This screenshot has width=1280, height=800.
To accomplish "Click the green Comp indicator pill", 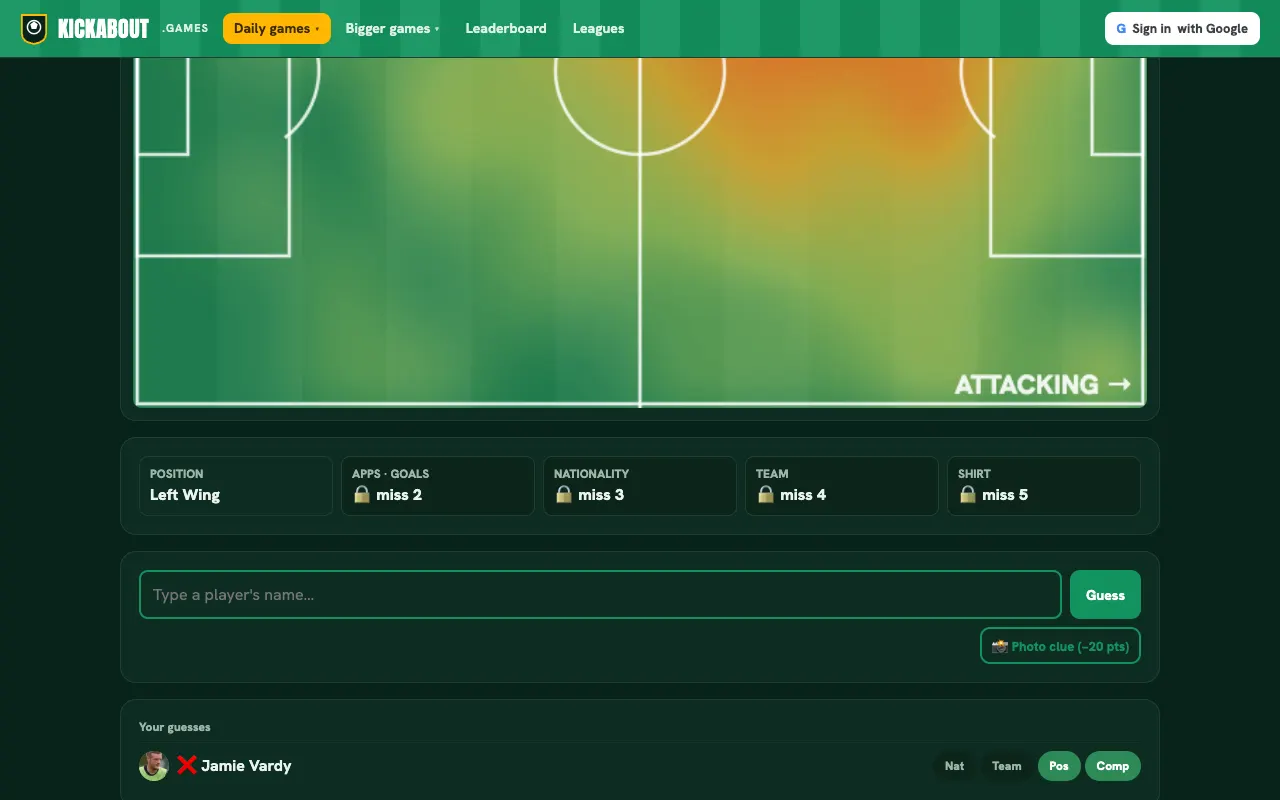I will 1113,766.
